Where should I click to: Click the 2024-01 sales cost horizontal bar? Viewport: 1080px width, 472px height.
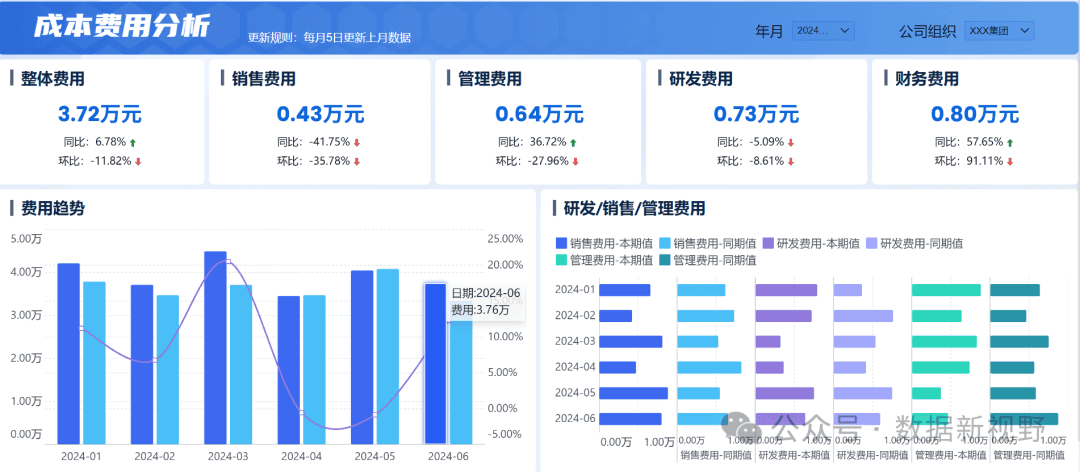[625, 290]
